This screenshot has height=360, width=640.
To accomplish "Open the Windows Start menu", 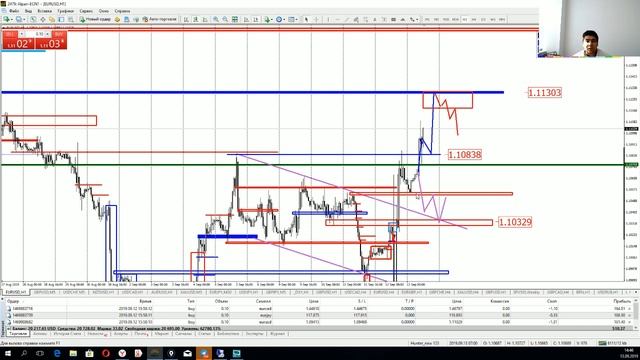I will pos(7,353).
